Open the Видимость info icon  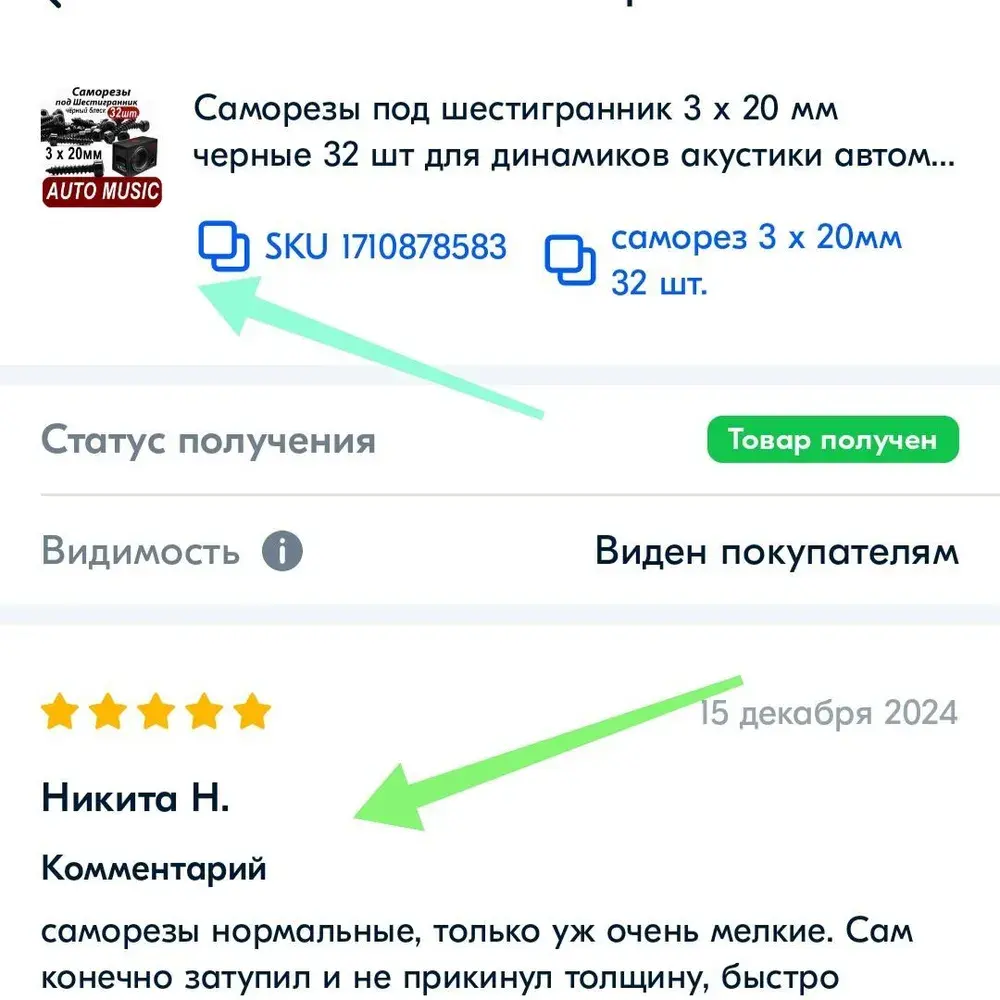click(282, 550)
